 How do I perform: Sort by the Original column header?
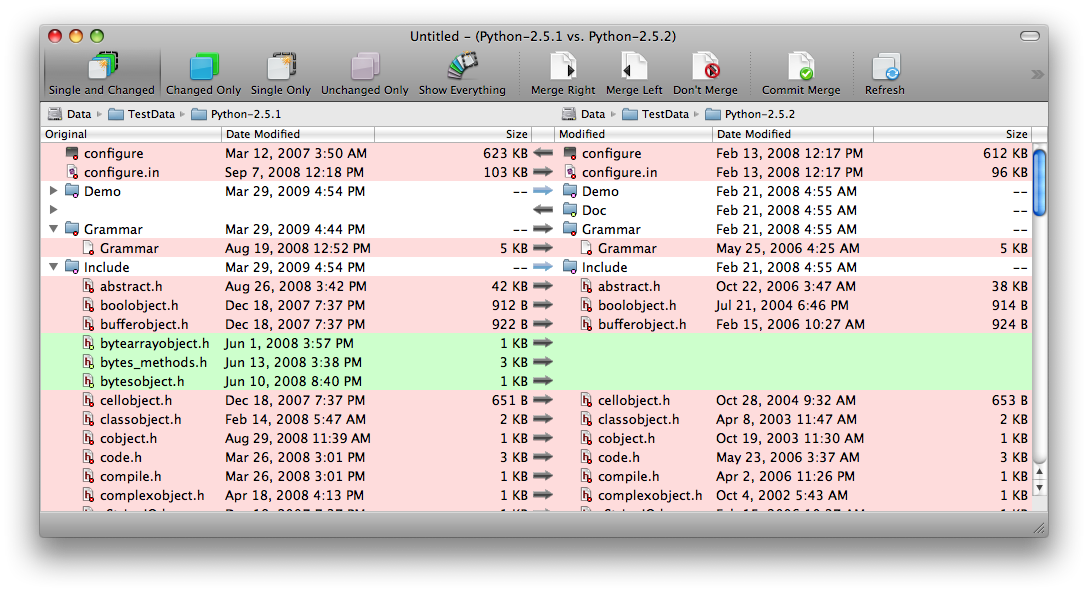click(131, 134)
